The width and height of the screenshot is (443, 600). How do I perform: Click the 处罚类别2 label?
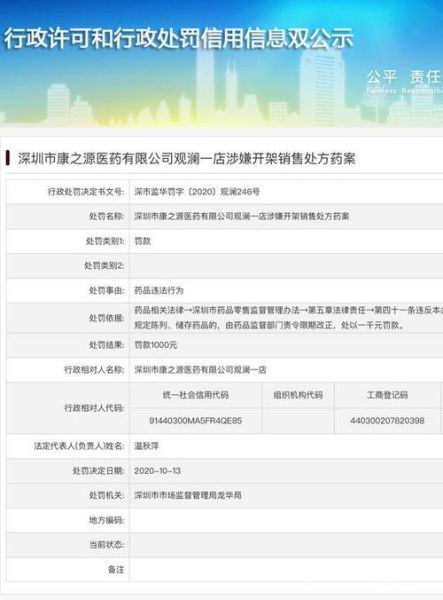tap(104, 266)
